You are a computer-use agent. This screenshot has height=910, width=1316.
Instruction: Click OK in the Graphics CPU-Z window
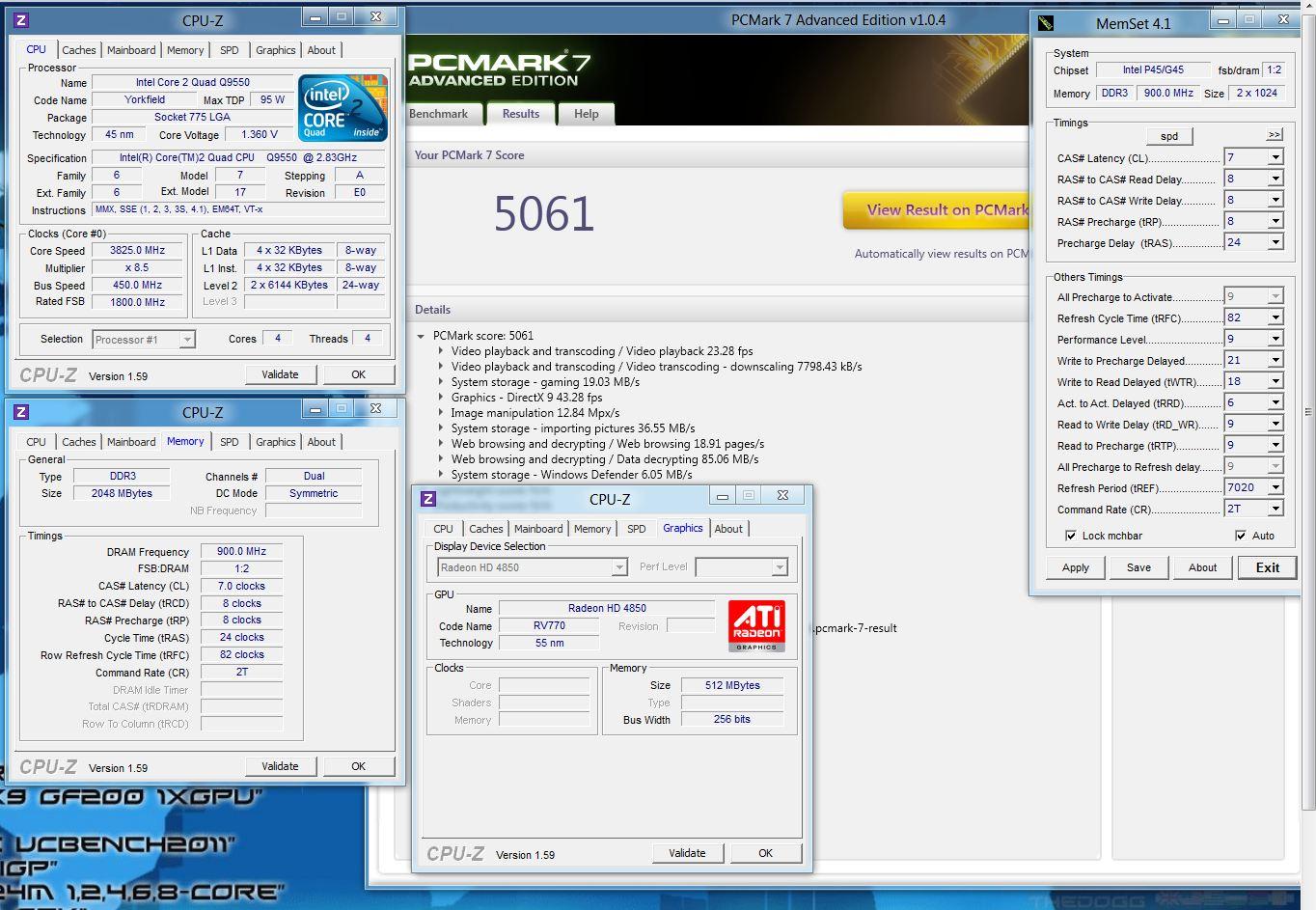(x=766, y=853)
